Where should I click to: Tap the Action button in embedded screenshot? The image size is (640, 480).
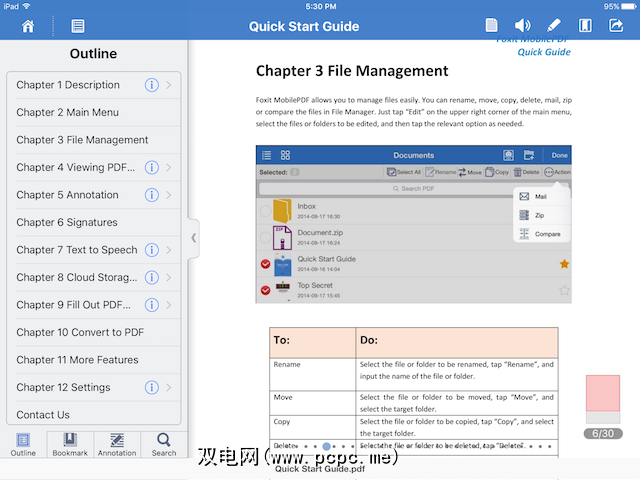pos(557,172)
